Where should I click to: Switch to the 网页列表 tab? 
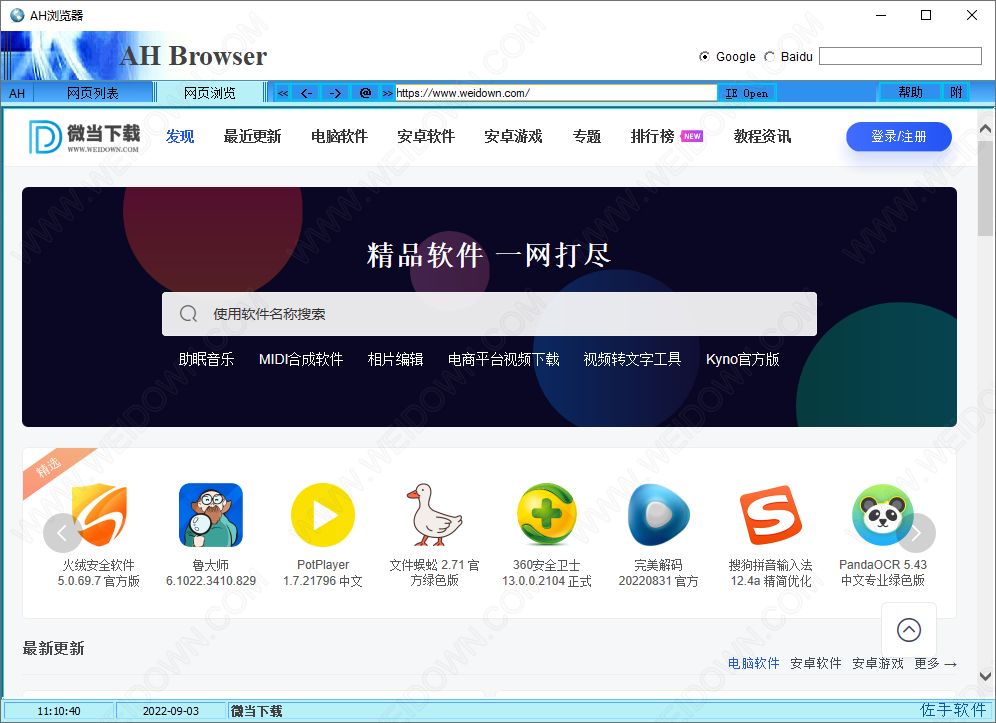(x=93, y=93)
